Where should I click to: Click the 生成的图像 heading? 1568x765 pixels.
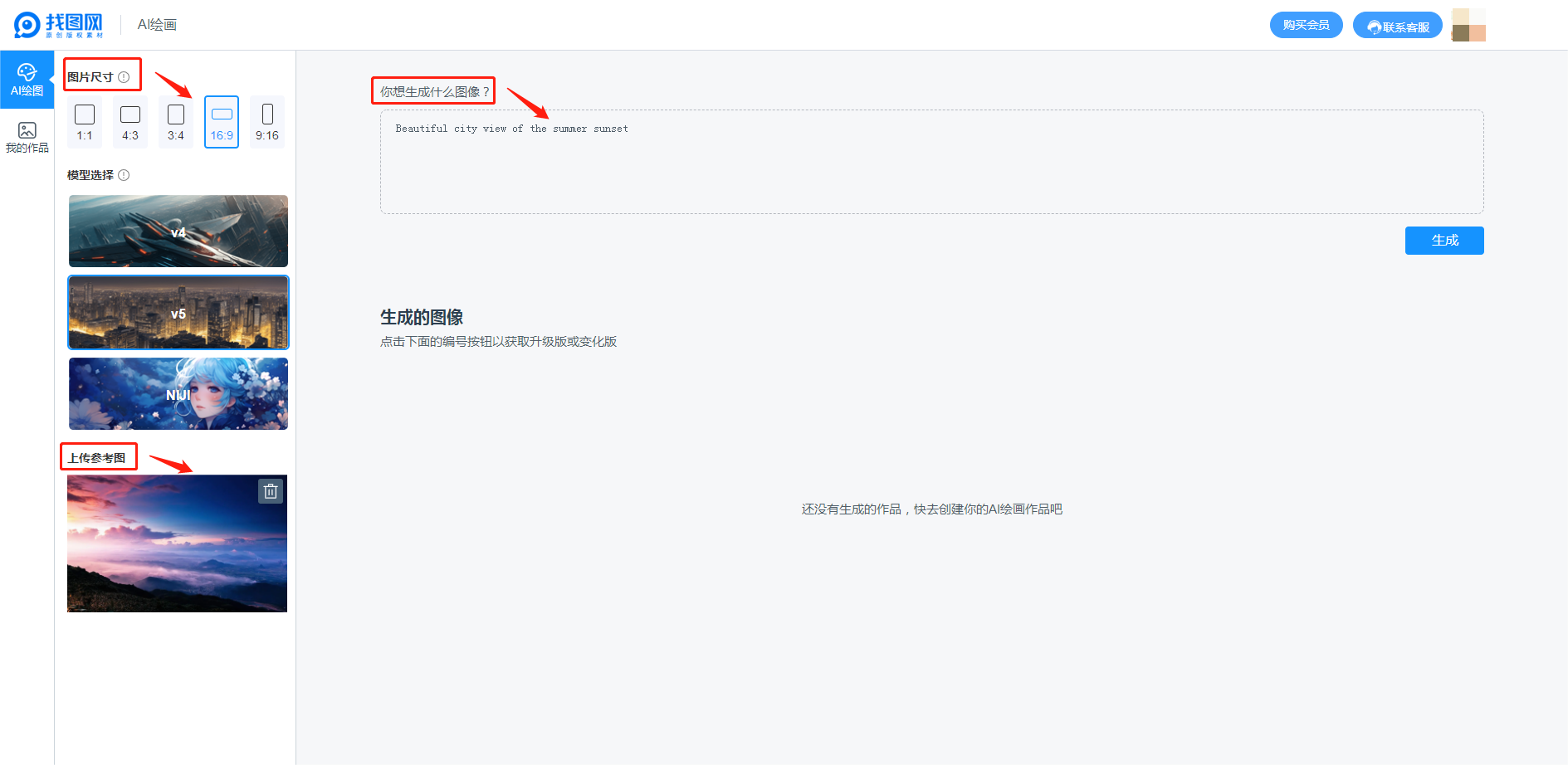(422, 317)
